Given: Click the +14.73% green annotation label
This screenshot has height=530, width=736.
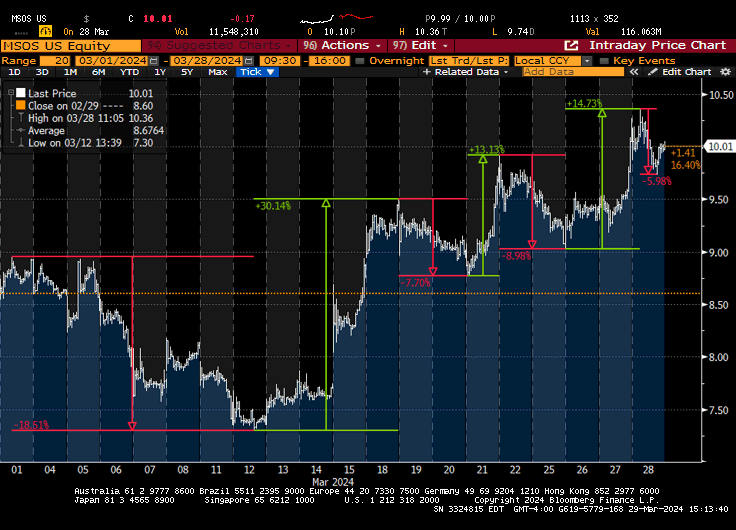Looking at the screenshot, I should [584, 104].
